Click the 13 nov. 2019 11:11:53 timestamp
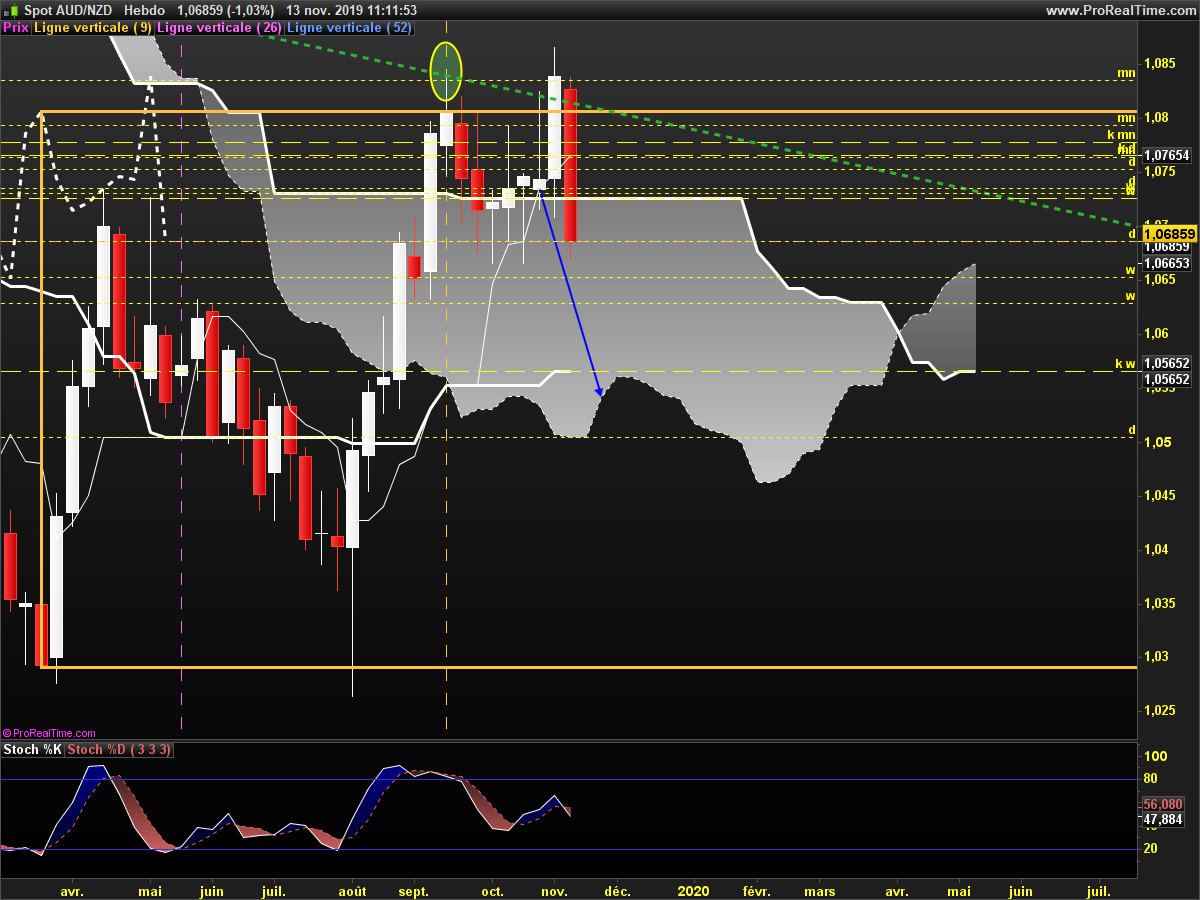This screenshot has width=1200, height=900. pyautogui.click(x=351, y=10)
